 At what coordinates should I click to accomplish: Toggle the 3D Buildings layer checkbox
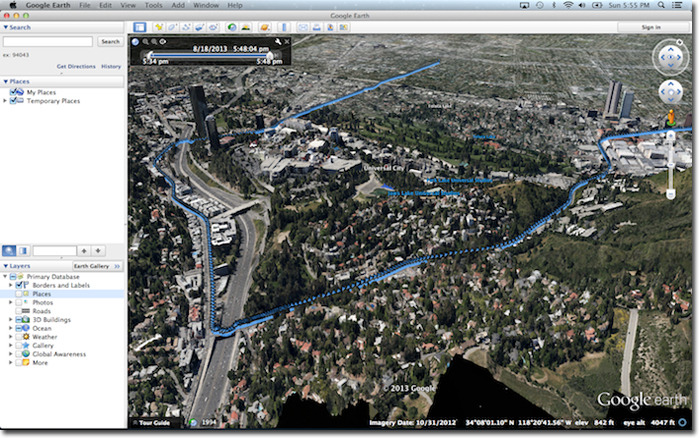(19, 320)
